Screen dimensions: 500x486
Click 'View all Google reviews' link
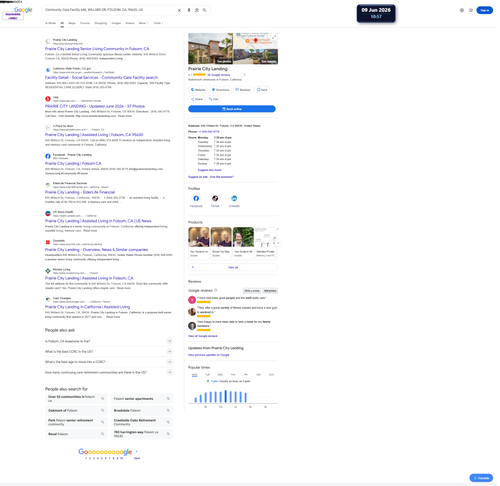(203, 336)
